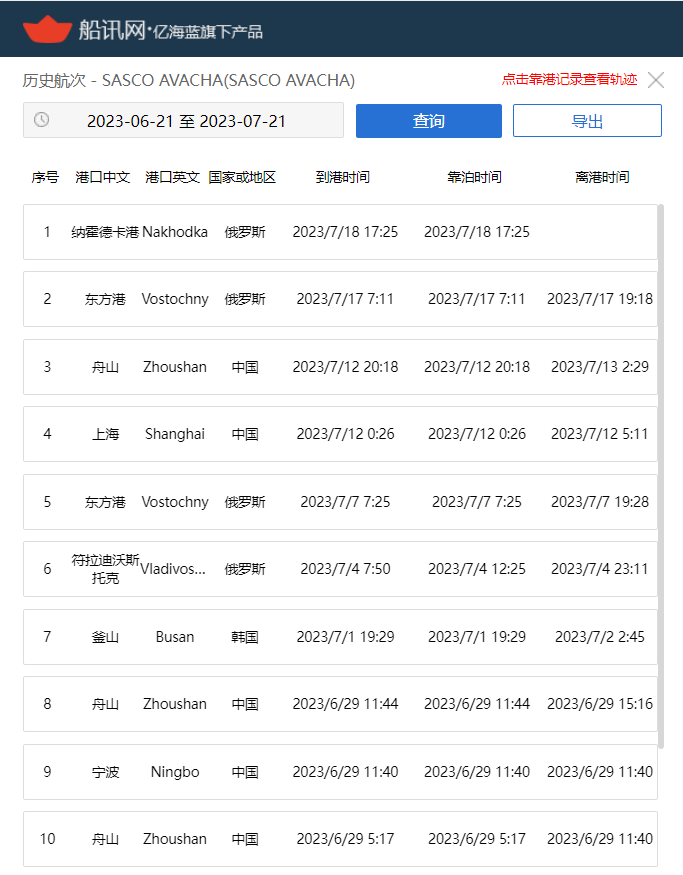Select the Vladivostok port record
This screenshot has height=875, width=683.
pyautogui.click(x=340, y=569)
